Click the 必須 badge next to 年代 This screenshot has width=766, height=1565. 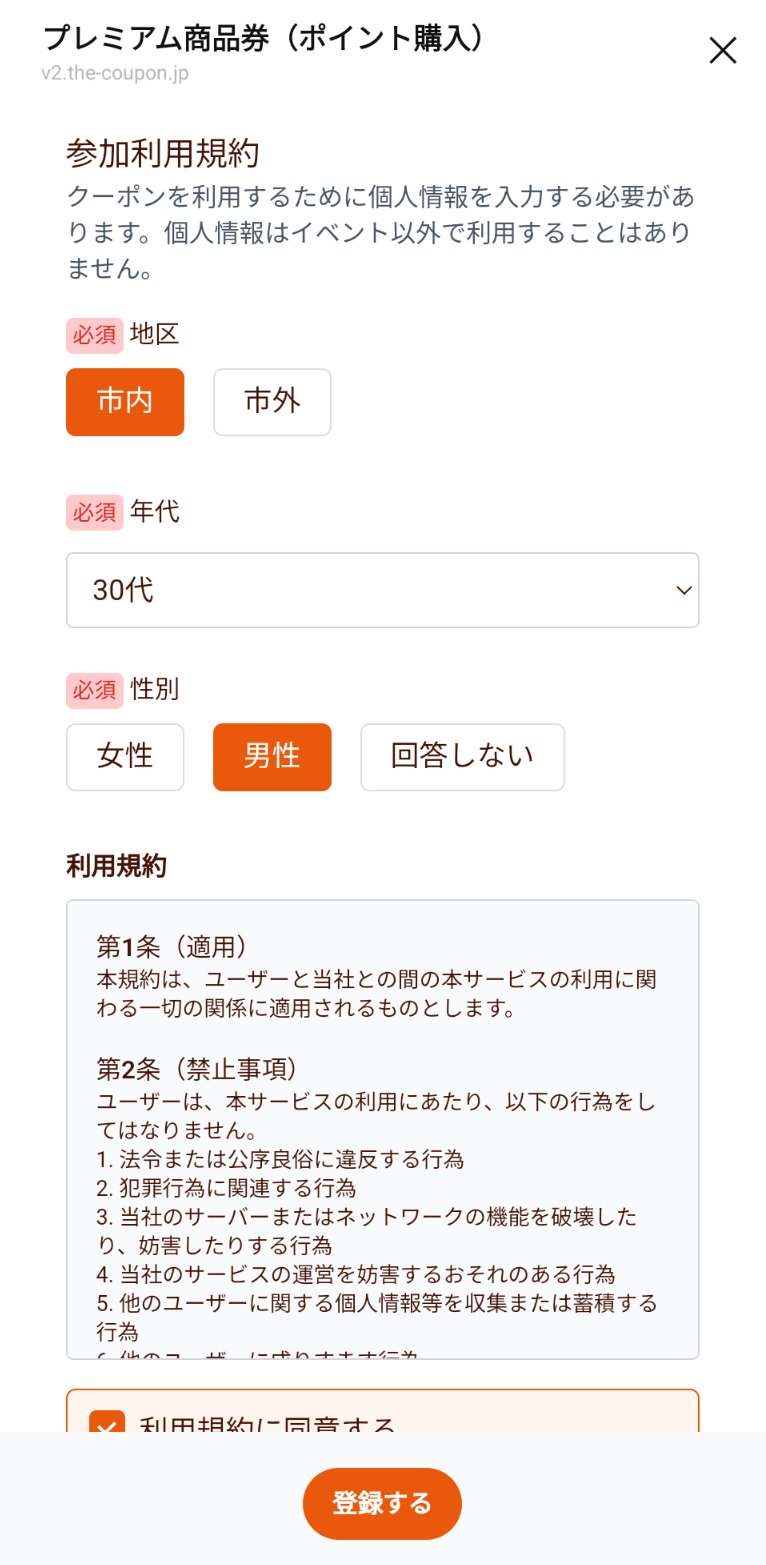pos(95,512)
